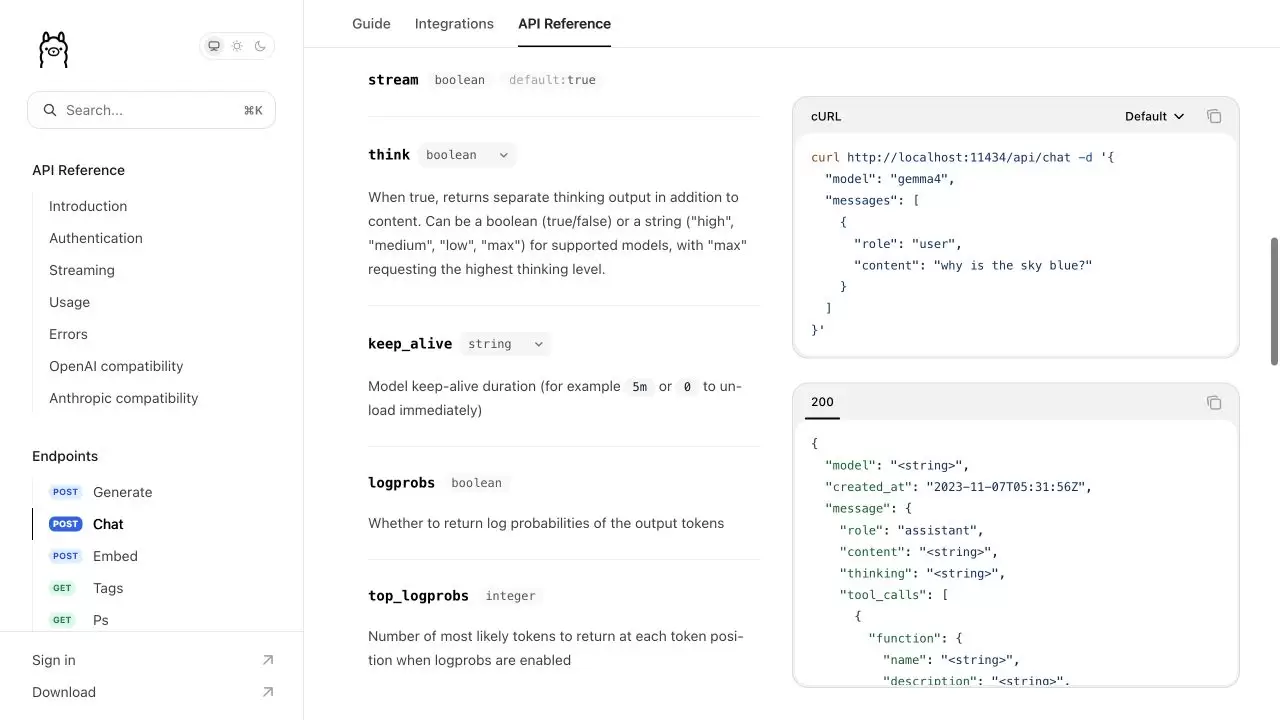Go to the Usage page
1280x720 pixels.
(69, 302)
